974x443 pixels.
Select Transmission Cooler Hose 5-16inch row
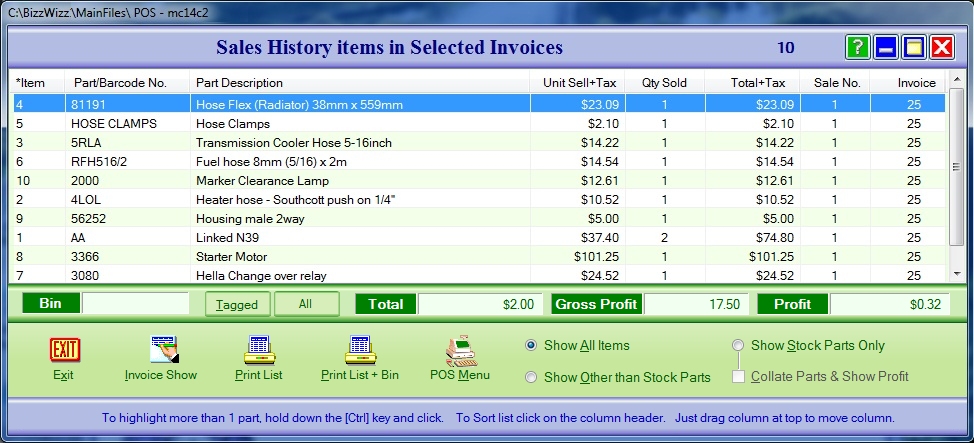click(x=479, y=143)
